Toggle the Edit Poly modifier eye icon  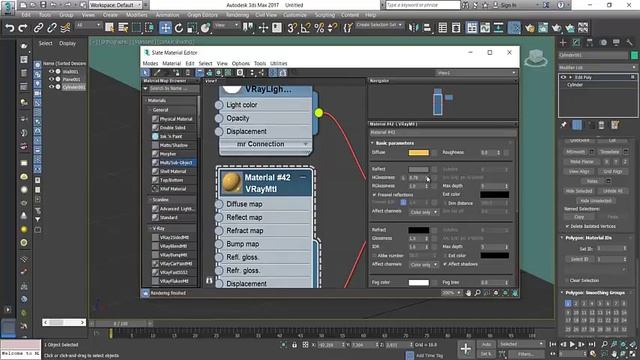563,77
